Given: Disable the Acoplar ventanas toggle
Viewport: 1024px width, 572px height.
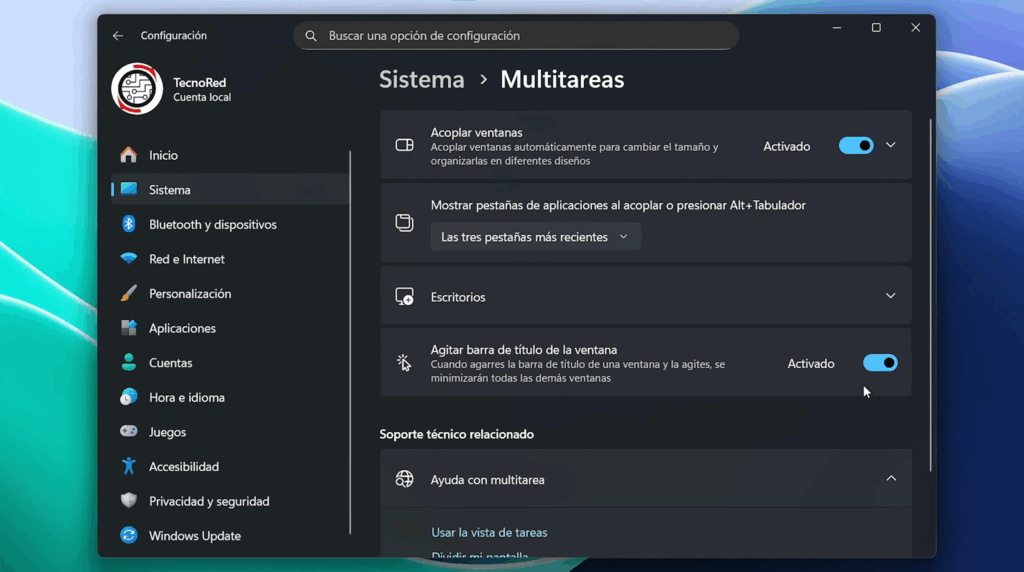Looking at the screenshot, I should 856,146.
